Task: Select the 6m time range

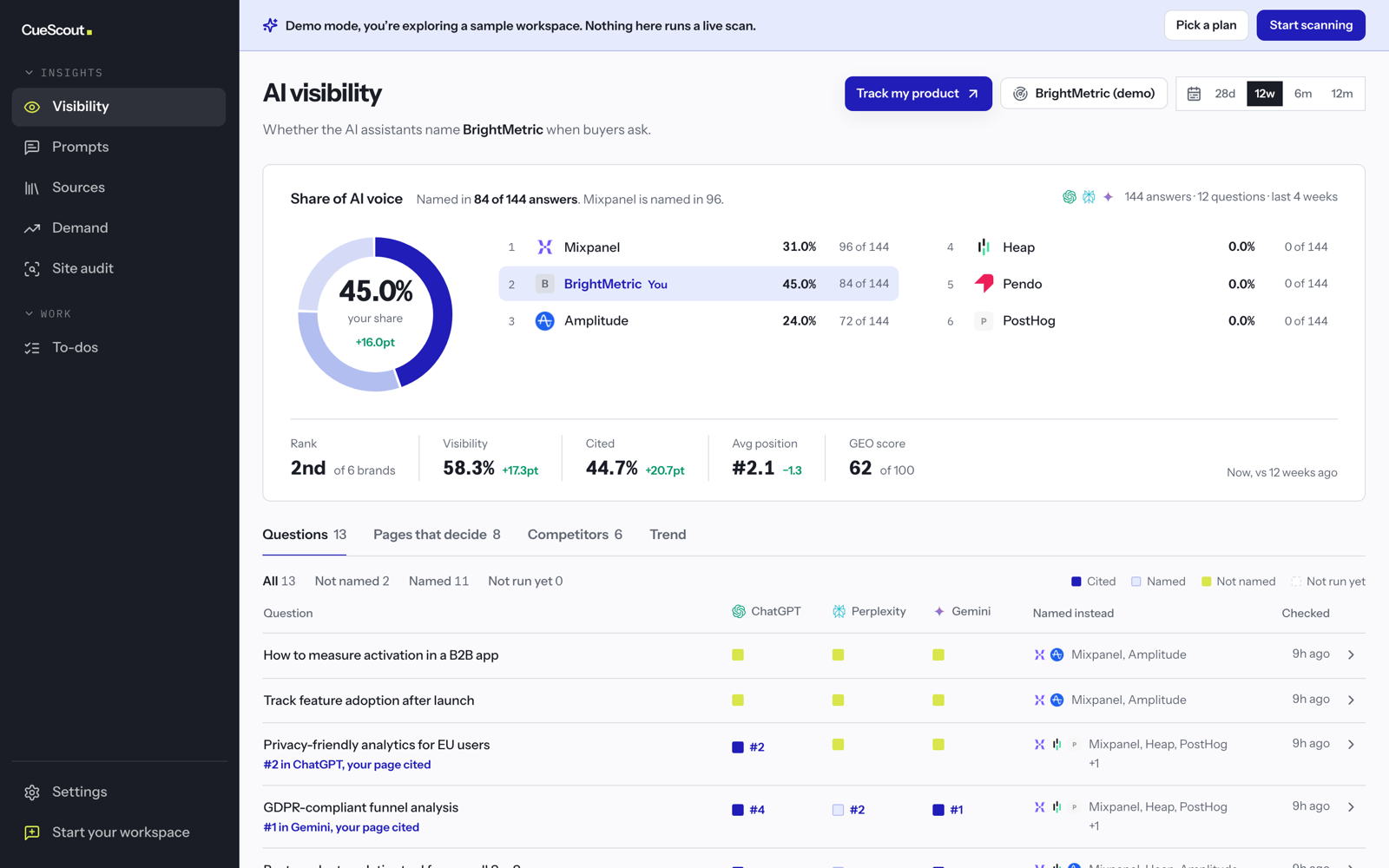Action: click(1303, 94)
